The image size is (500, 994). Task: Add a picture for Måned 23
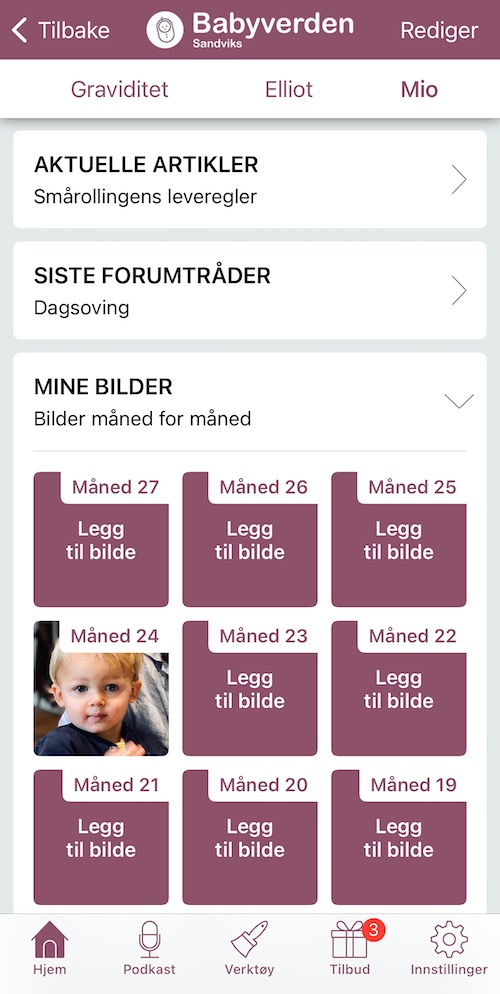point(250,688)
